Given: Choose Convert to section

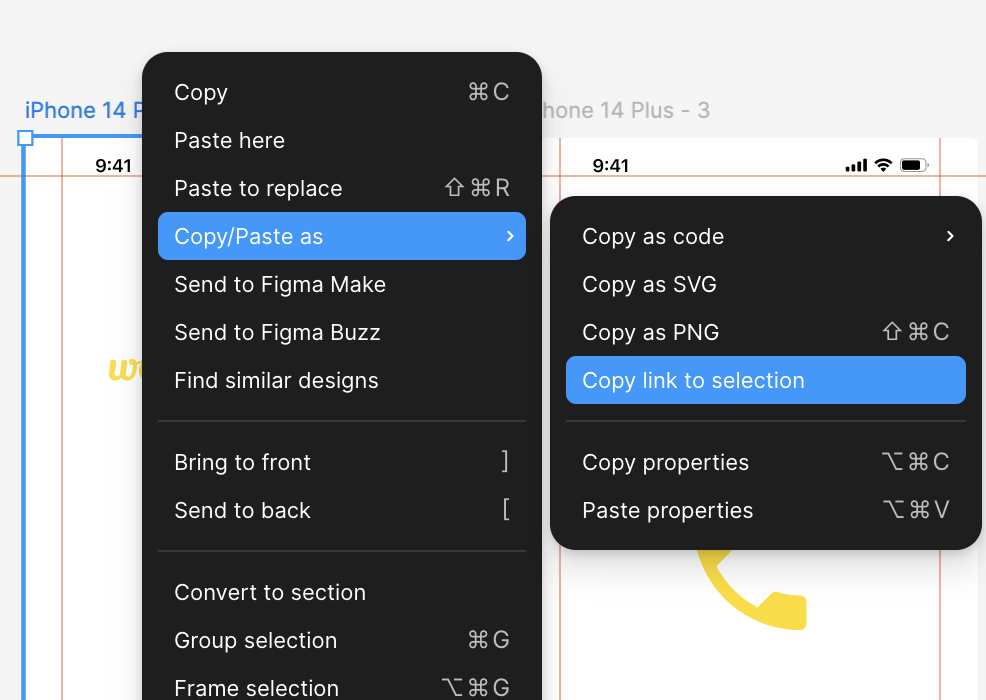Looking at the screenshot, I should [340, 593].
